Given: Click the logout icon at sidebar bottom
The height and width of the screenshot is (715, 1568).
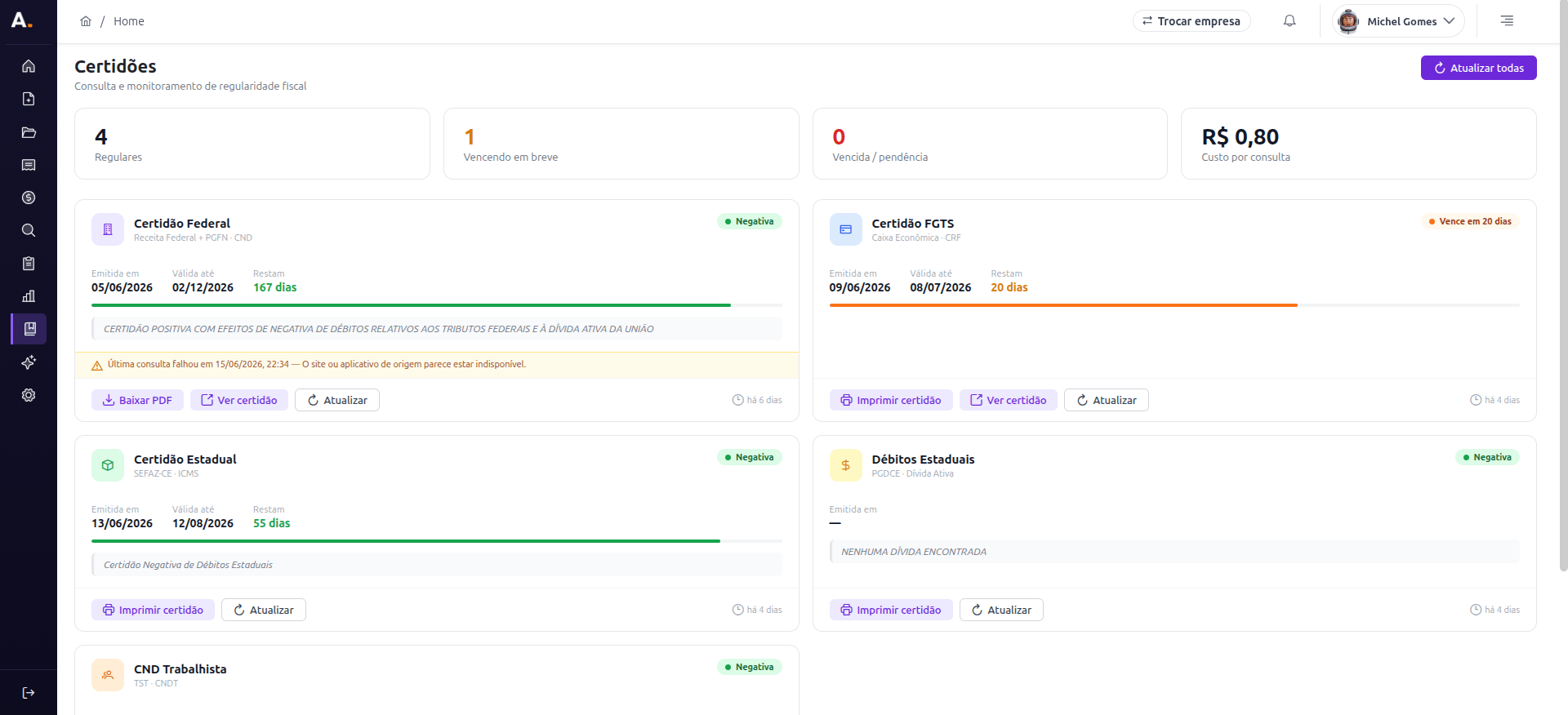Looking at the screenshot, I should (x=29, y=693).
